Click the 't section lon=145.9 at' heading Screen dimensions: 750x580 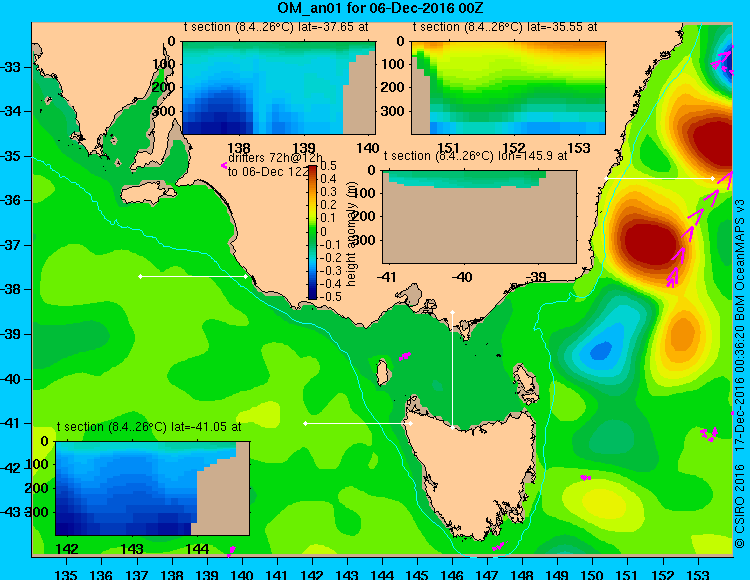pos(475,156)
